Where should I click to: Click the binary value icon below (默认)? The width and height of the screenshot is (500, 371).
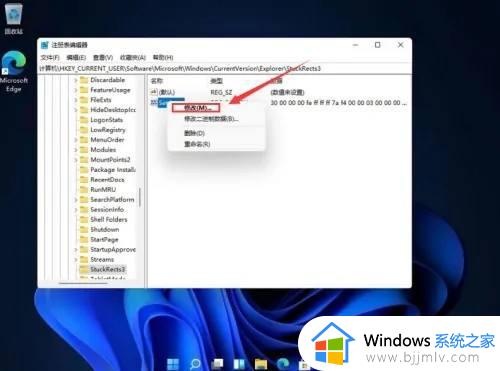click(x=154, y=102)
